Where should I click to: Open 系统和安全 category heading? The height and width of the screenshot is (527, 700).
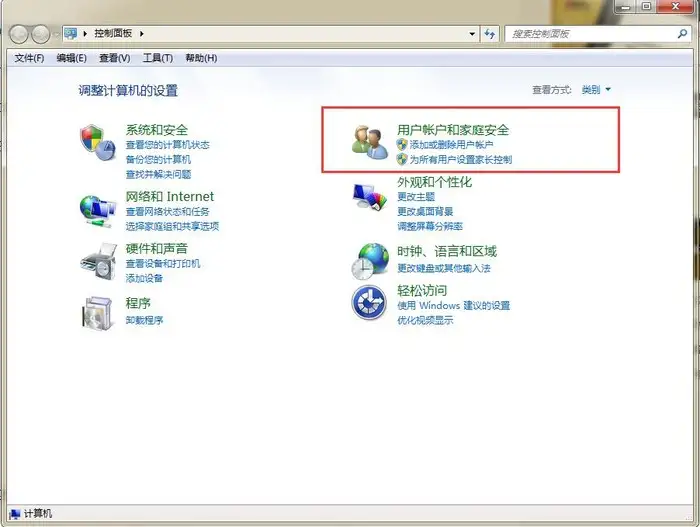tap(157, 130)
